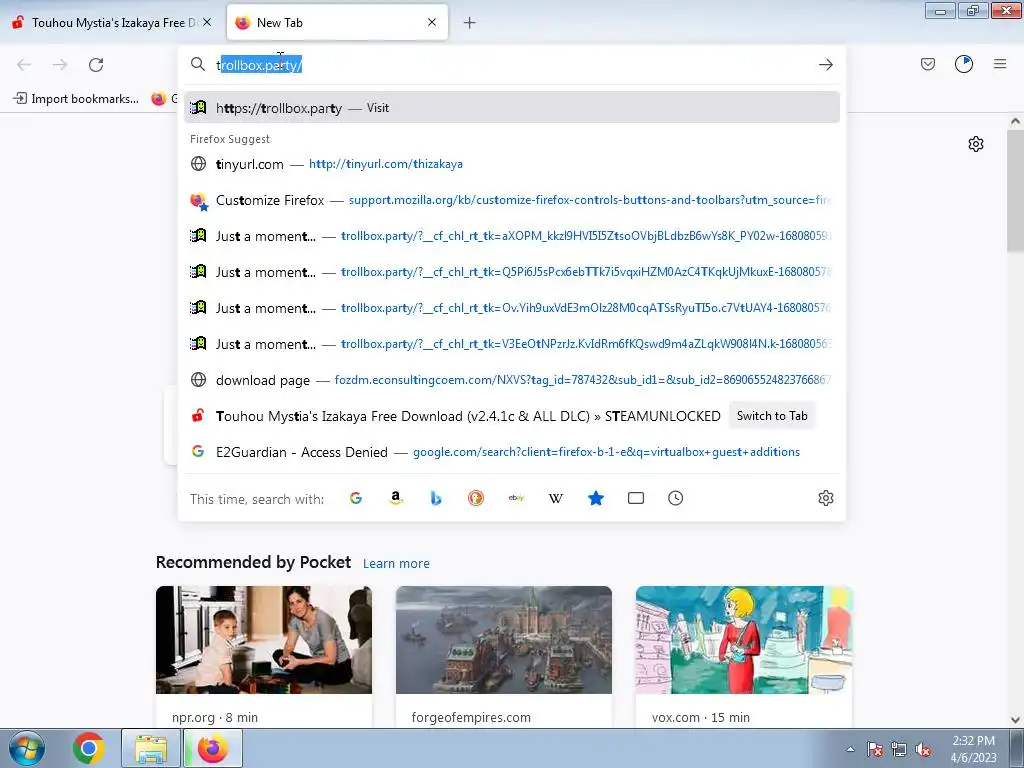Search this time with Bing icon
The height and width of the screenshot is (768, 1024).
[x=436, y=498]
